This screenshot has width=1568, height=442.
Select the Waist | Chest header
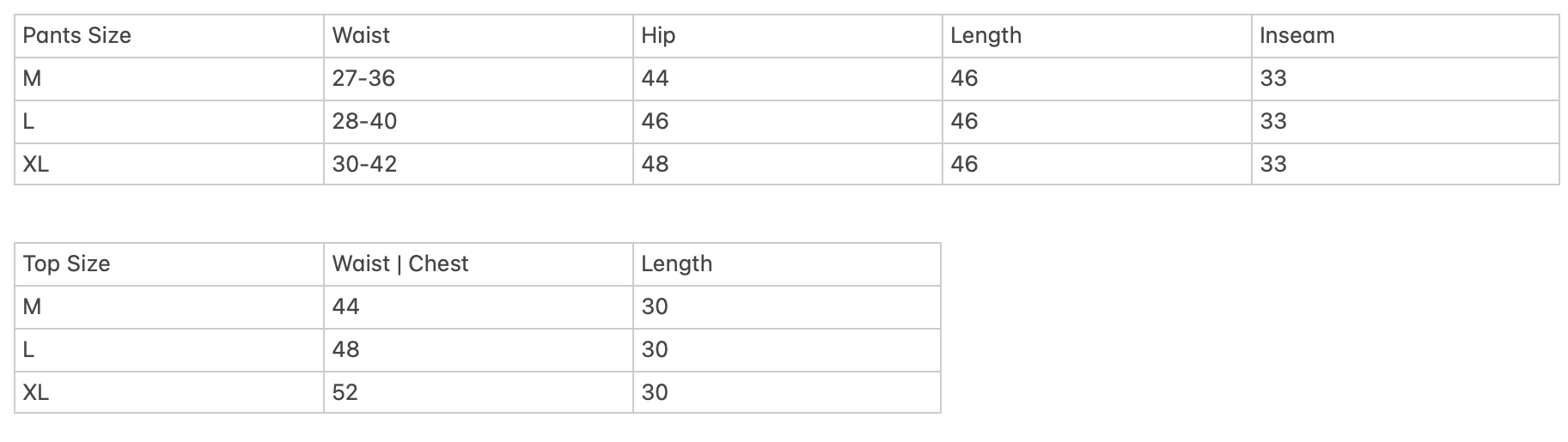400,264
